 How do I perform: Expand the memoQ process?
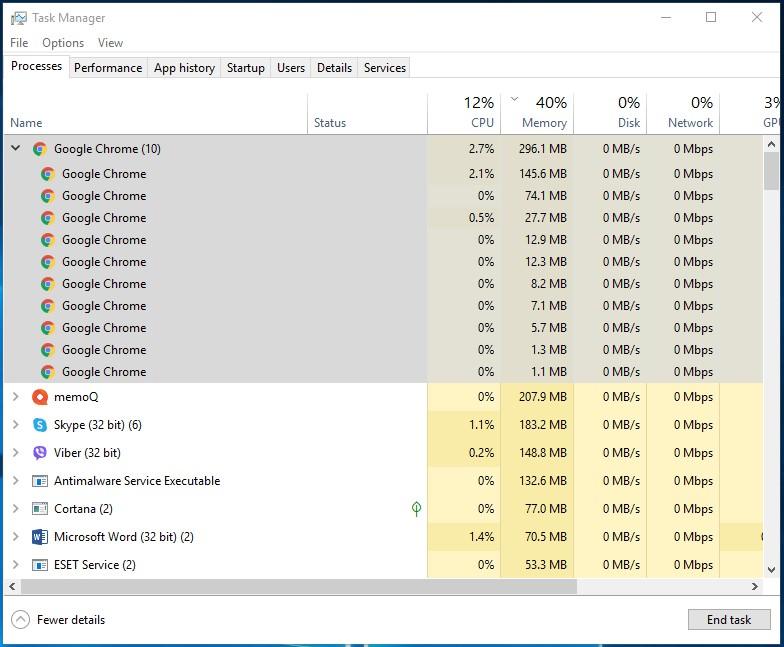pos(16,396)
